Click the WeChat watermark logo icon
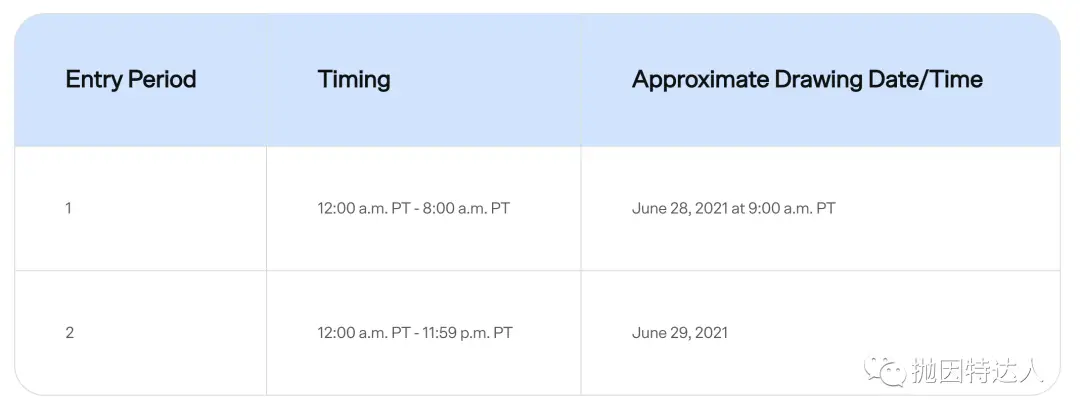This screenshot has height=419, width=1080. [885, 371]
